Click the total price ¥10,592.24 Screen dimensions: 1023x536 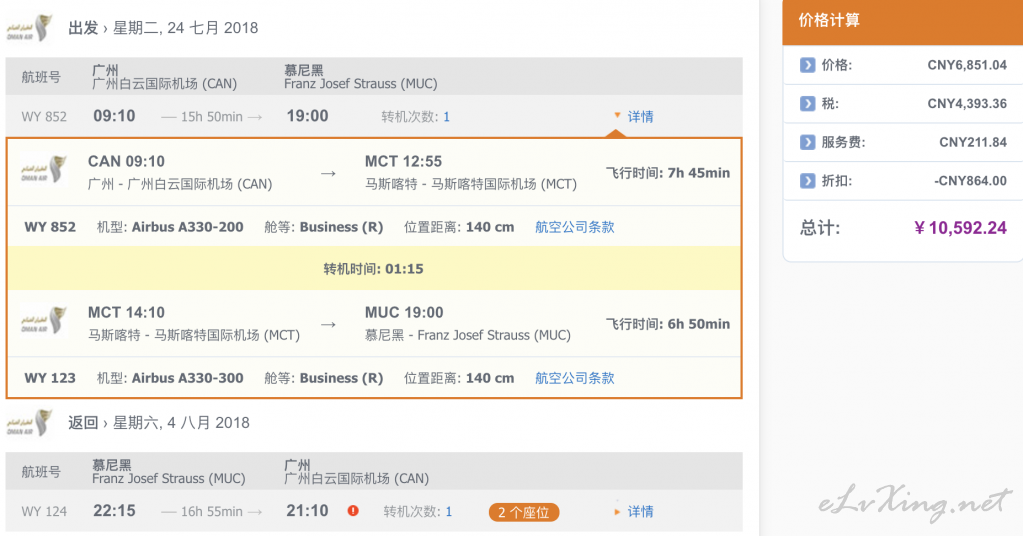point(960,228)
